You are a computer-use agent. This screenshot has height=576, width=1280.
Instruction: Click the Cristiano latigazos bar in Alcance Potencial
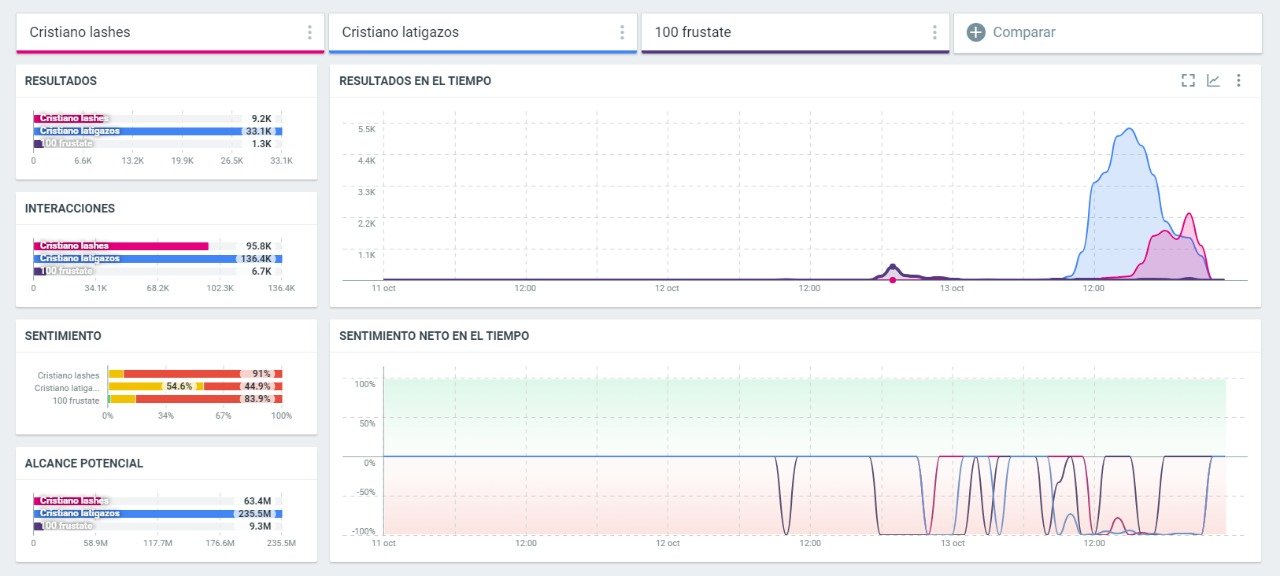158,514
